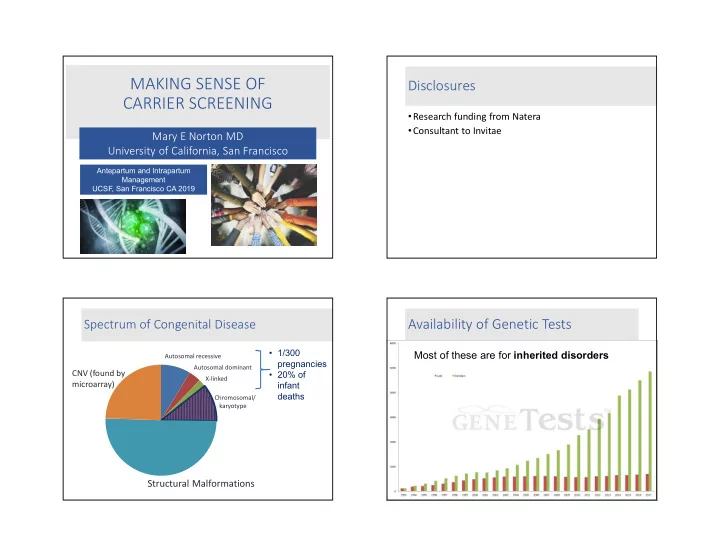Select the Disclosures slide title

(x=441, y=85)
